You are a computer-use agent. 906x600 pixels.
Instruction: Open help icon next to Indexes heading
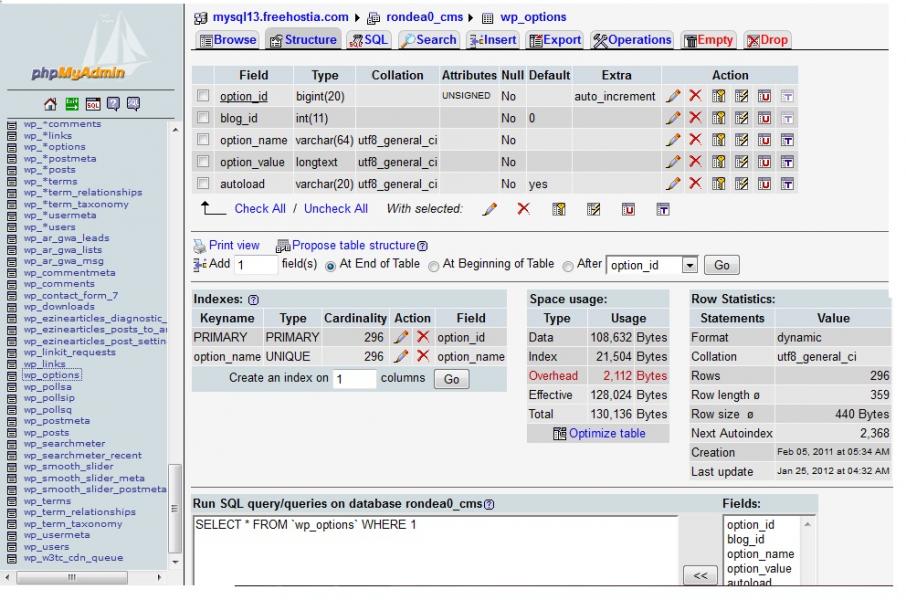pyautogui.click(x=253, y=299)
